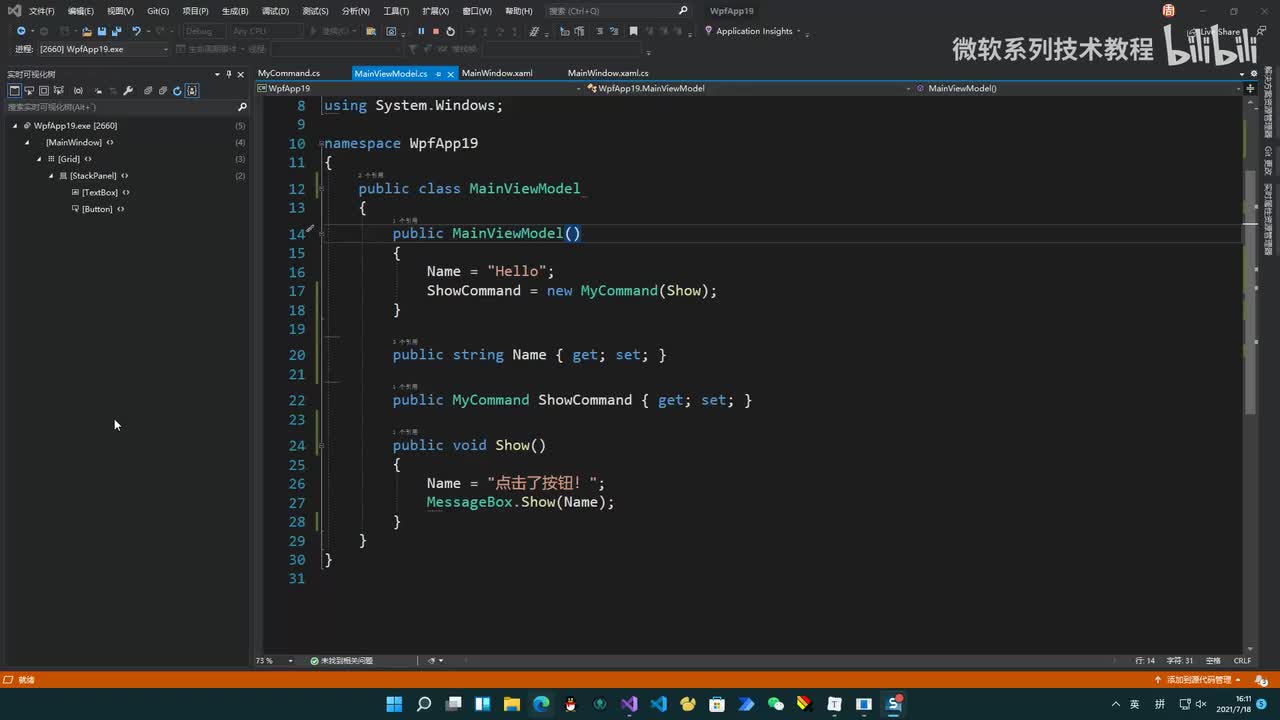Click the taskbar search icon
Image resolution: width=1280 pixels, height=720 pixels.
point(424,704)
